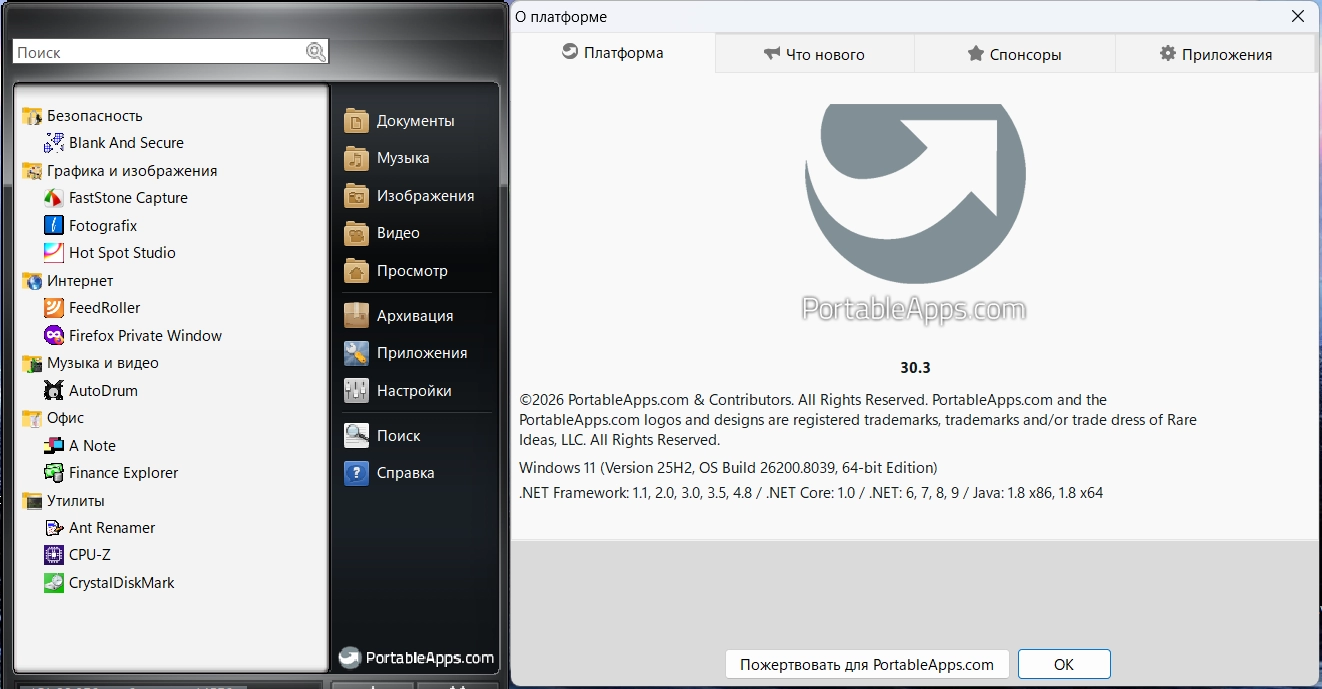
Task: Start Hot Spot Studio
Action: point(110,253)
